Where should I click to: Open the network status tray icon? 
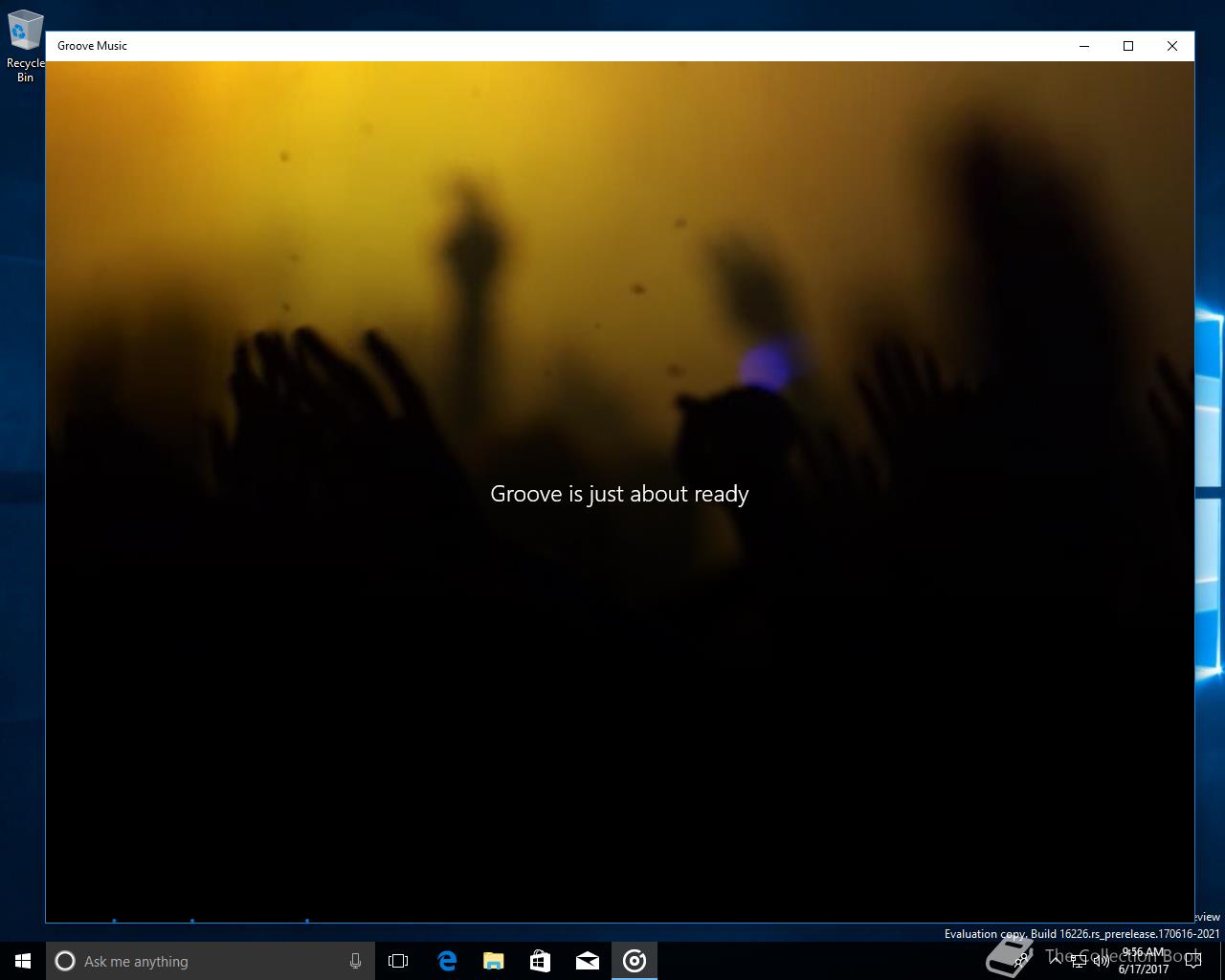click(x=1079, y=961)
